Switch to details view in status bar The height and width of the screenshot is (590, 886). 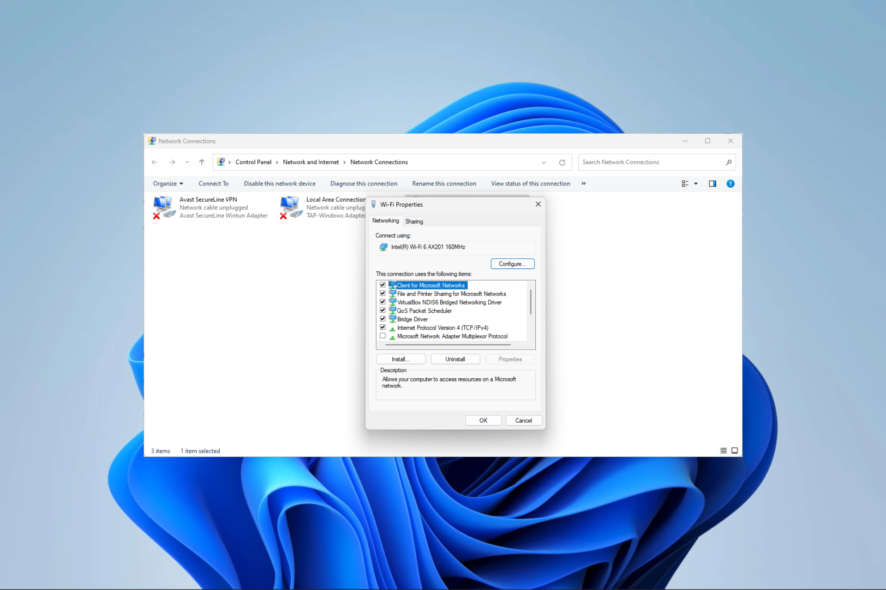click(723, 450)
